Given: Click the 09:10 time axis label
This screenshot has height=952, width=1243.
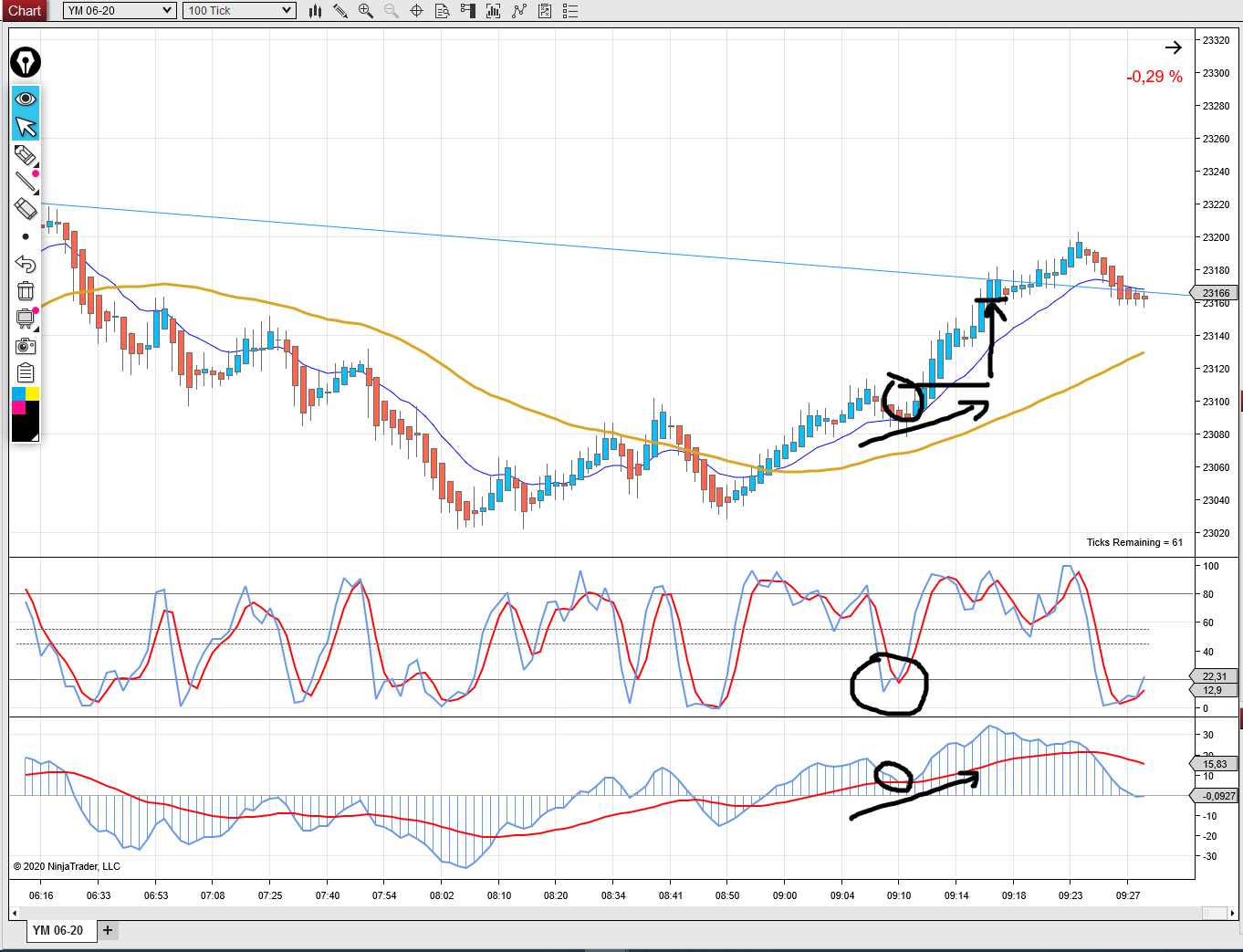Looking at the screenshot, I should (x=899, y=895).
